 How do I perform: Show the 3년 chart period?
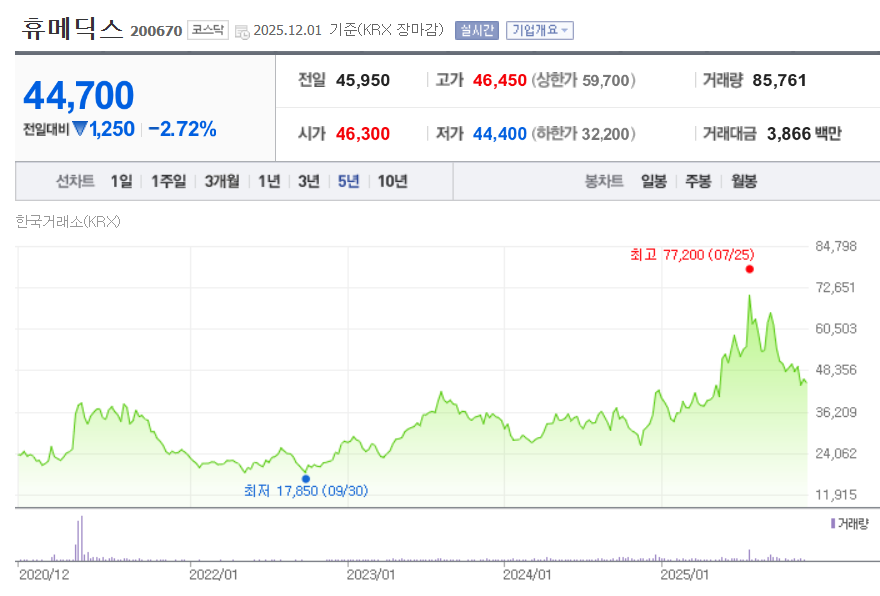point(309,181)
